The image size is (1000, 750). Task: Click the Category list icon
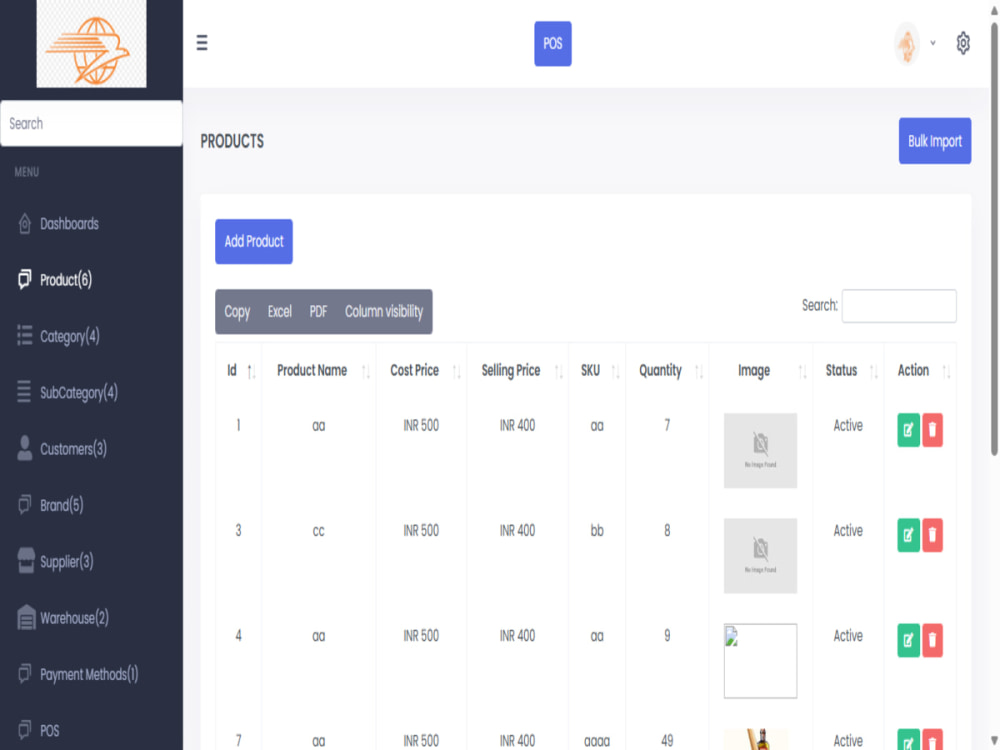(24, 335)
